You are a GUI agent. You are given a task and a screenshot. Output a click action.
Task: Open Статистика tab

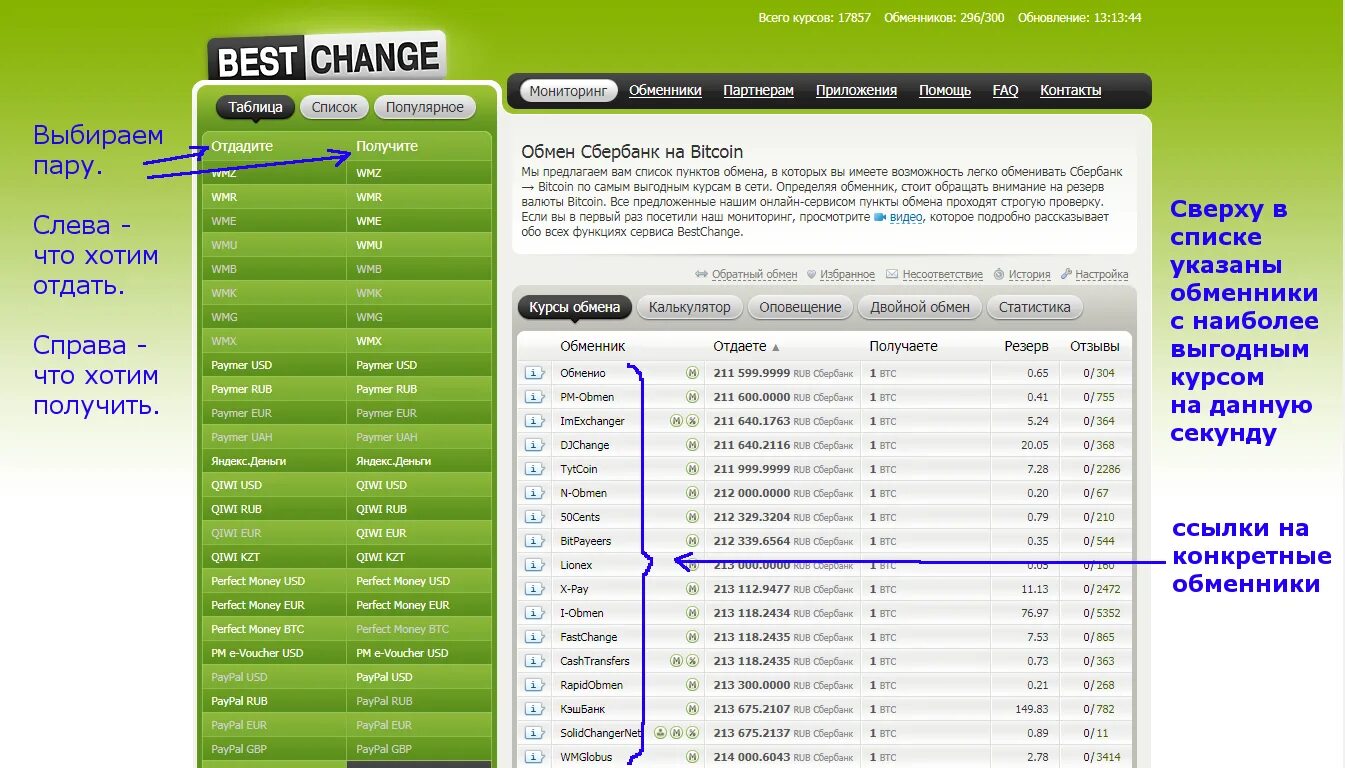(1035, 307)
